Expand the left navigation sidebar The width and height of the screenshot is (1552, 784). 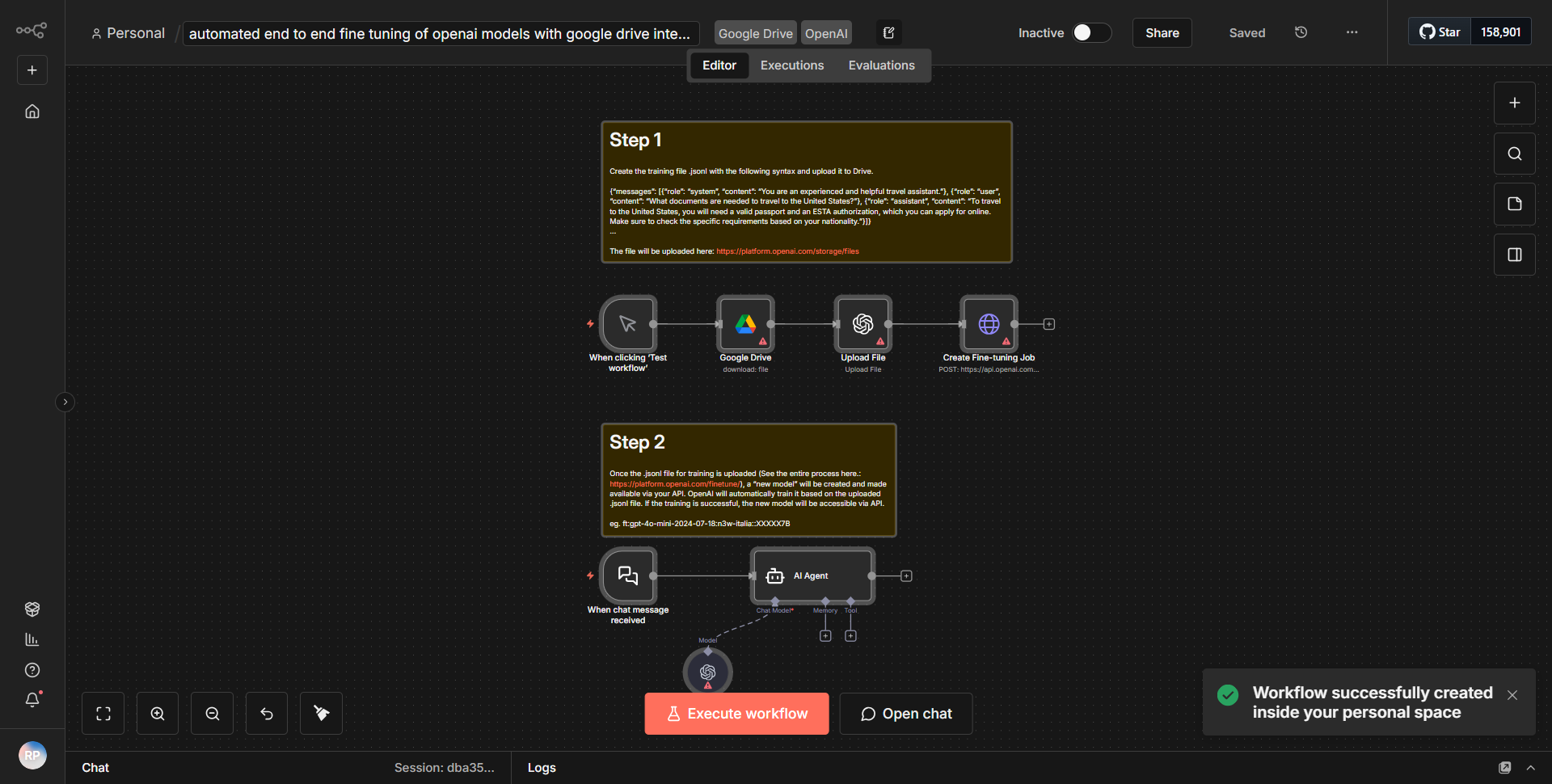[x=65, y=402]
